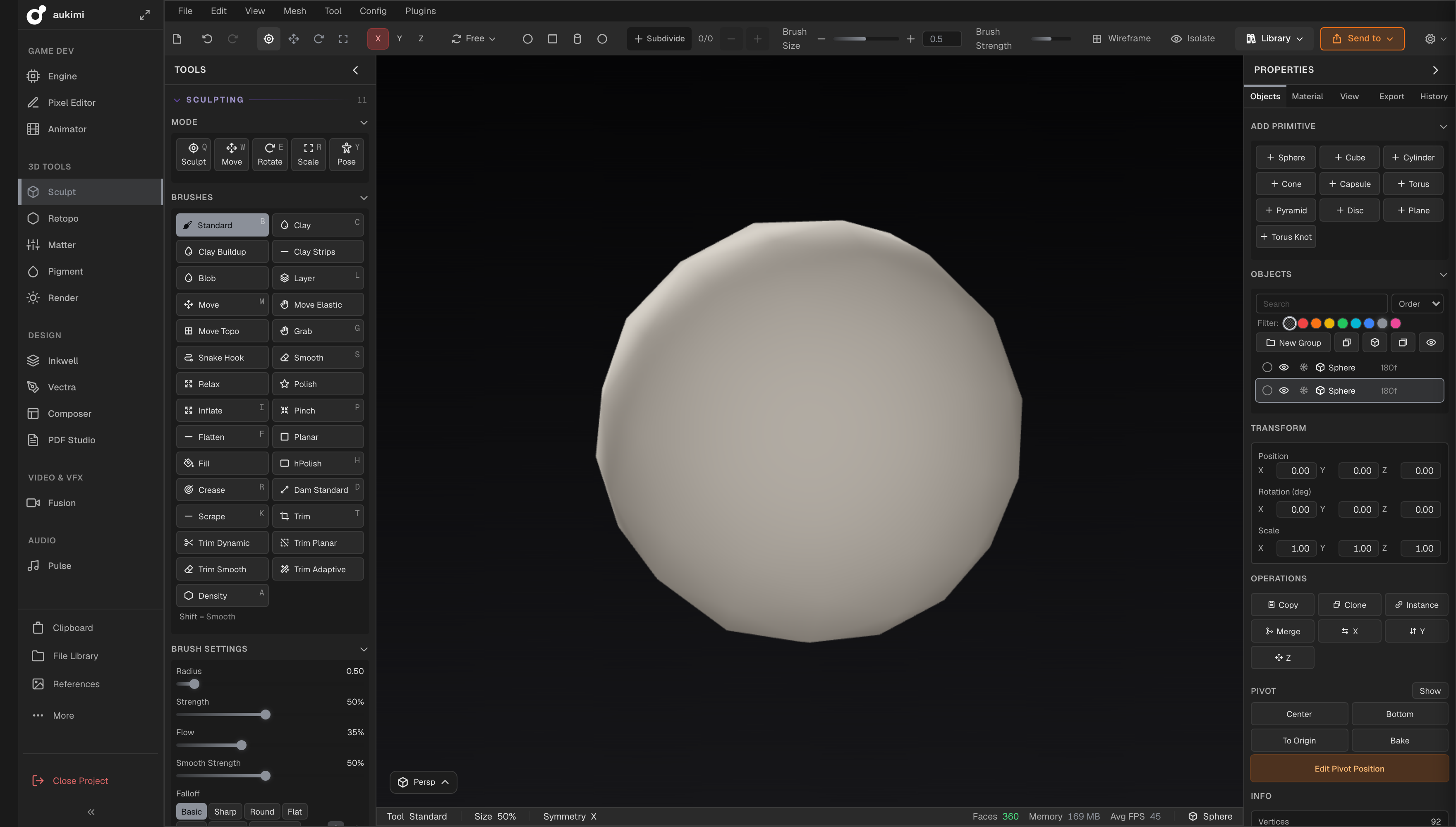Select the move arrows icon in top toolbar
This screenshot has height=827, width=1456.
[x=294, y=38]
